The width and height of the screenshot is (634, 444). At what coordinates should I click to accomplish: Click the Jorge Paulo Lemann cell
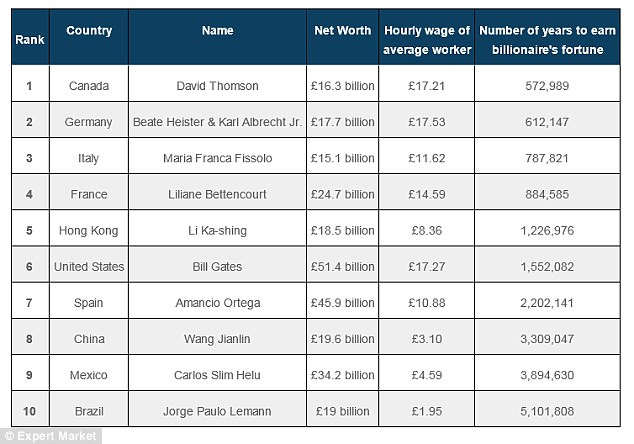218,411
